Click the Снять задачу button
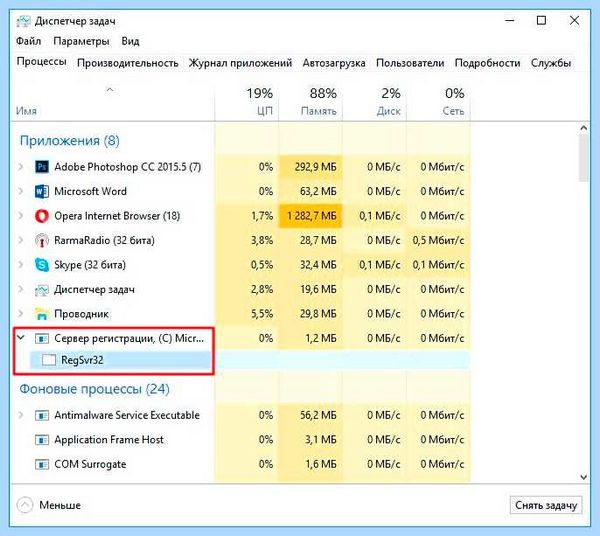Image resolution: width=600 pixels, height=536 pixels. pyautogui.click(x=546, y=505)
